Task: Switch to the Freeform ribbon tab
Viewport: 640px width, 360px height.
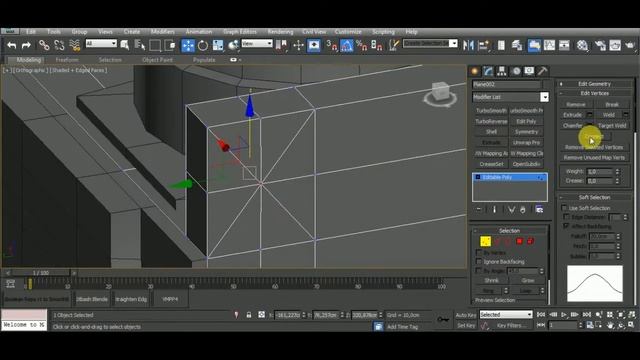Action: [67, 60]
